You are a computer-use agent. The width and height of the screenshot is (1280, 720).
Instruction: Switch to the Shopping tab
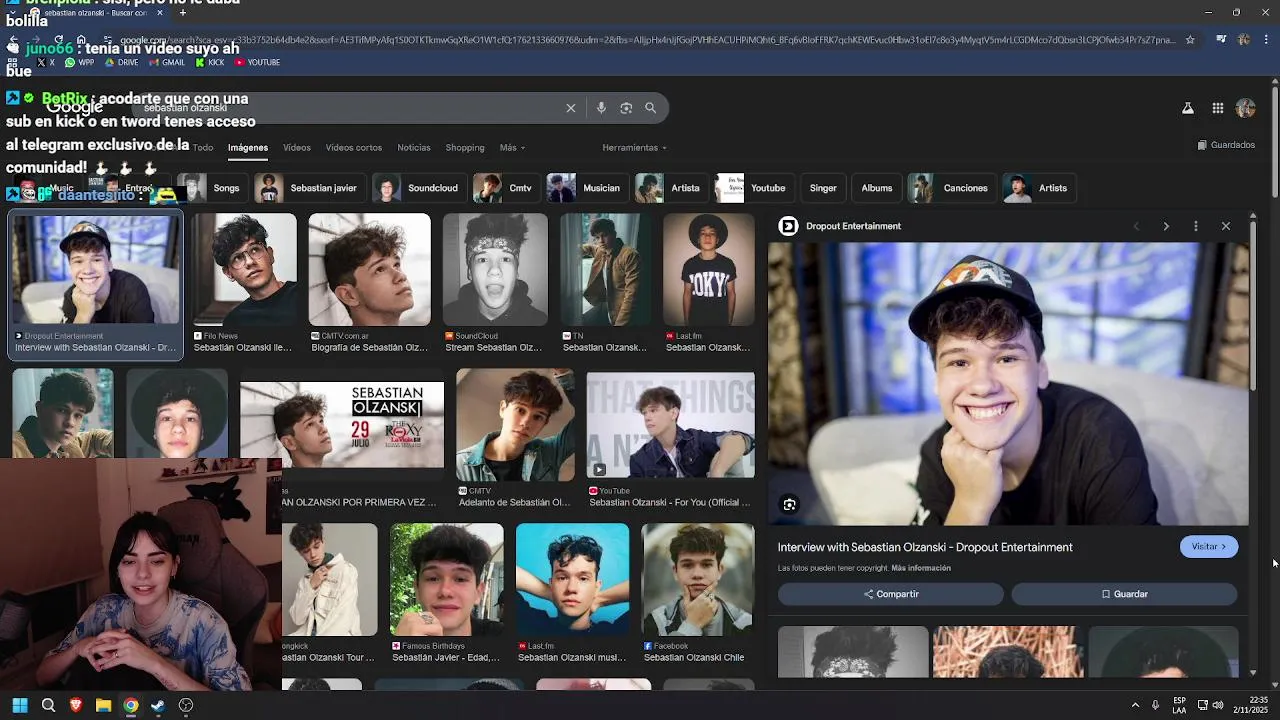click(465, 147)
